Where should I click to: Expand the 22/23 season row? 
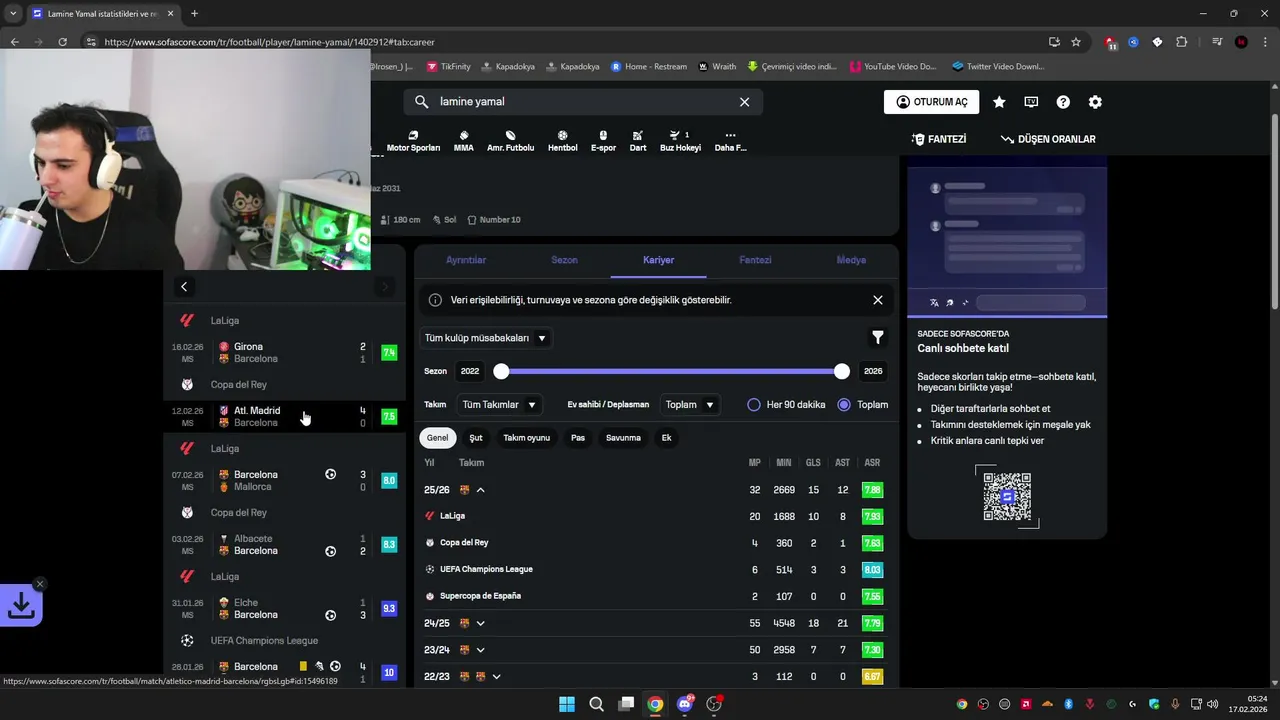pos(496,677)
